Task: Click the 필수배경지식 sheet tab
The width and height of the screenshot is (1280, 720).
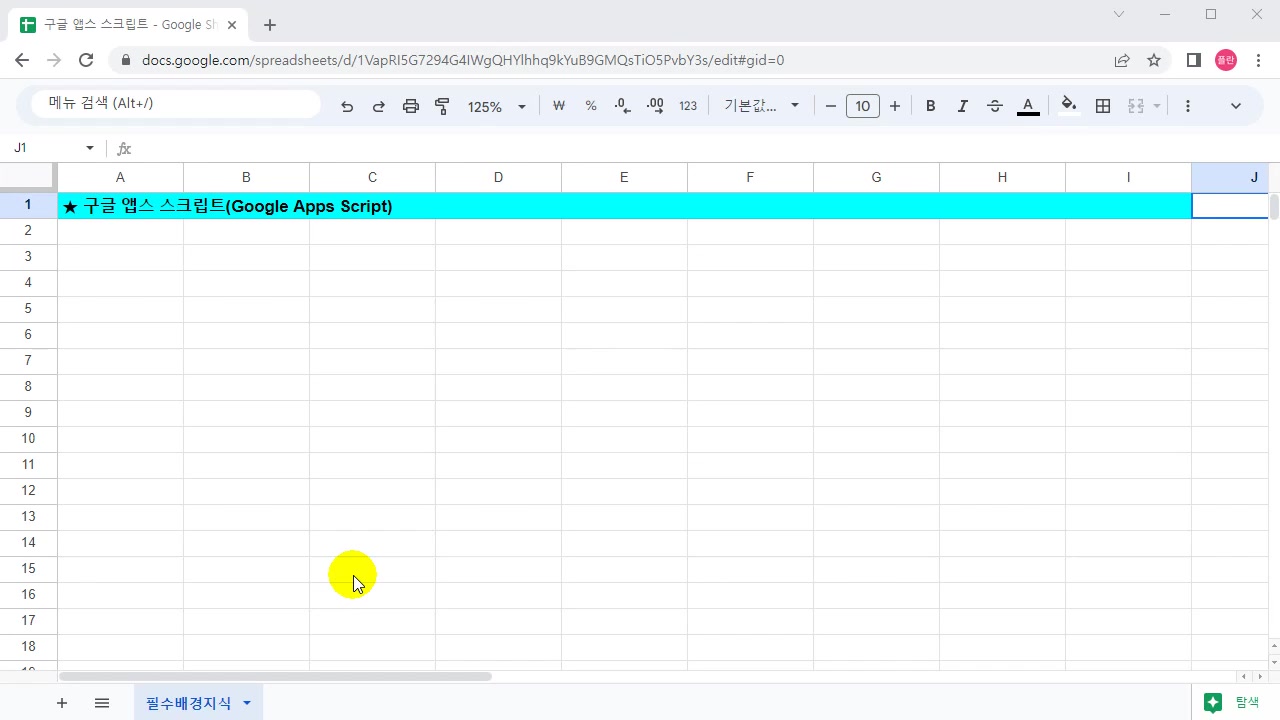Action: click(188, 703)
